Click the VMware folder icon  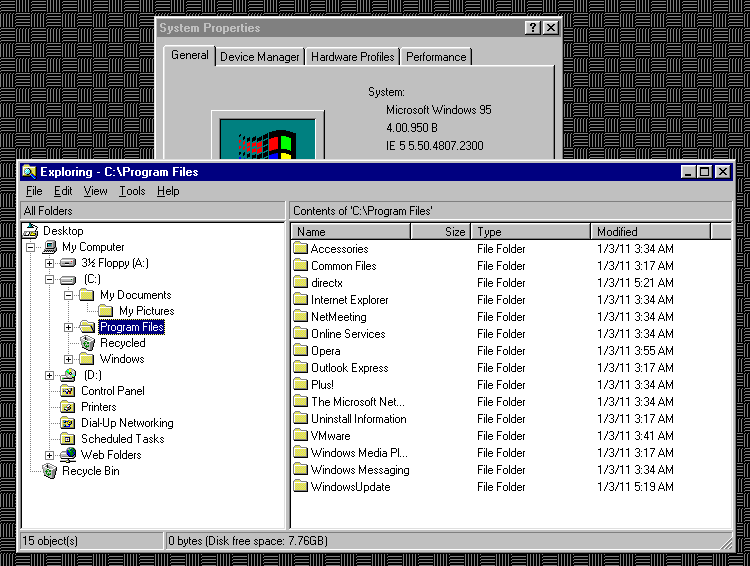300,435
